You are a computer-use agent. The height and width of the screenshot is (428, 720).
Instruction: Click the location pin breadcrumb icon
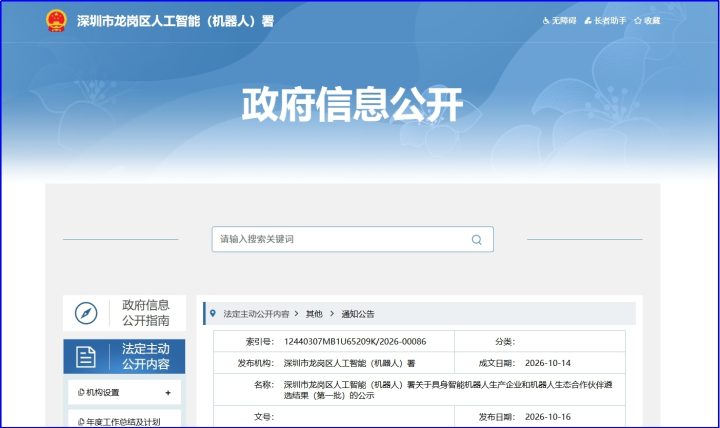[213, 314]
